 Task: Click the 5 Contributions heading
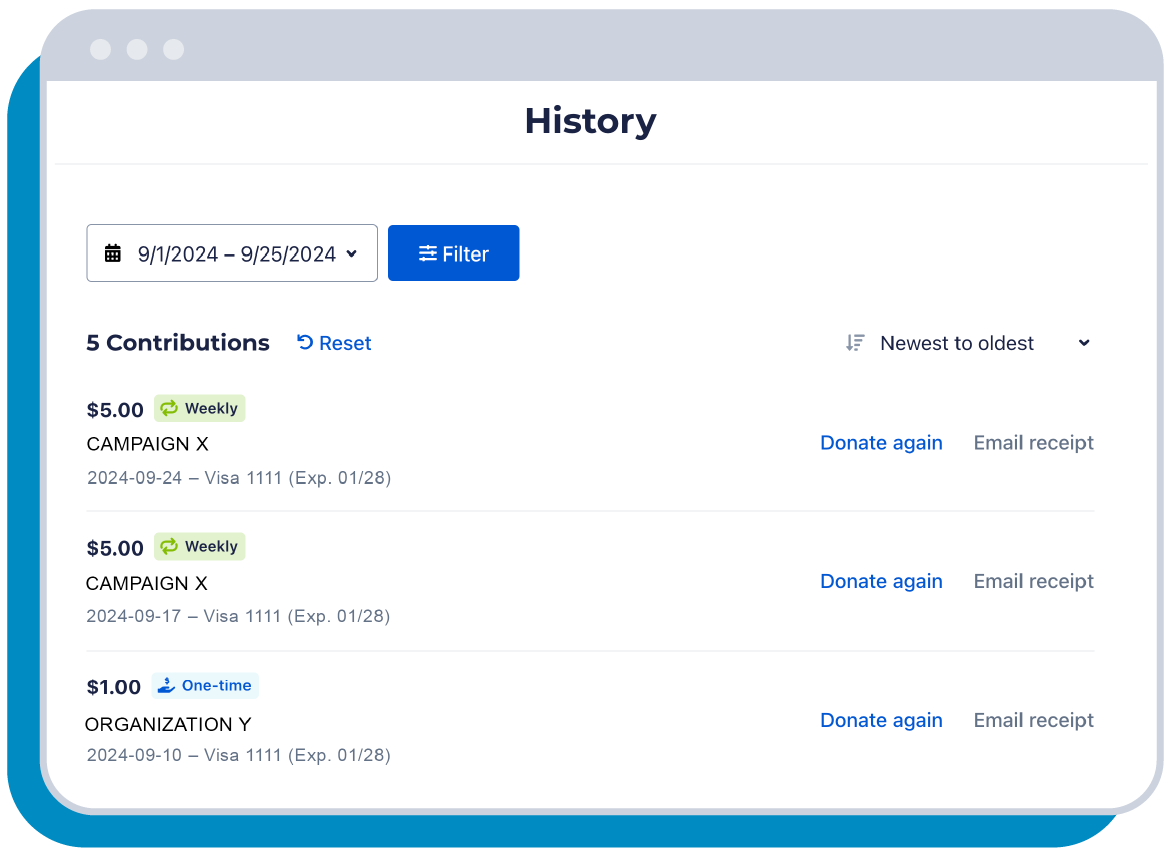point(178,343)
